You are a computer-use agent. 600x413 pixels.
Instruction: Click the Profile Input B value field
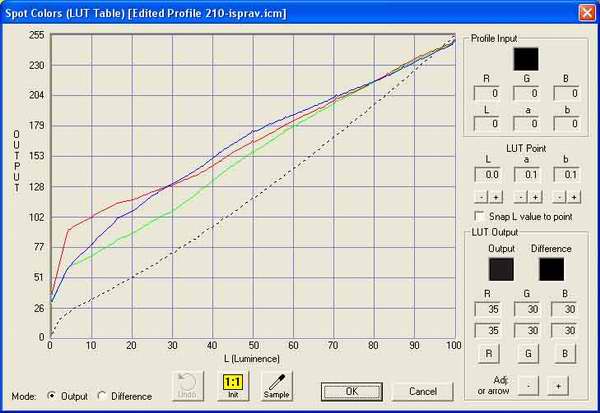pyautogui.click(x=566, y=93)
